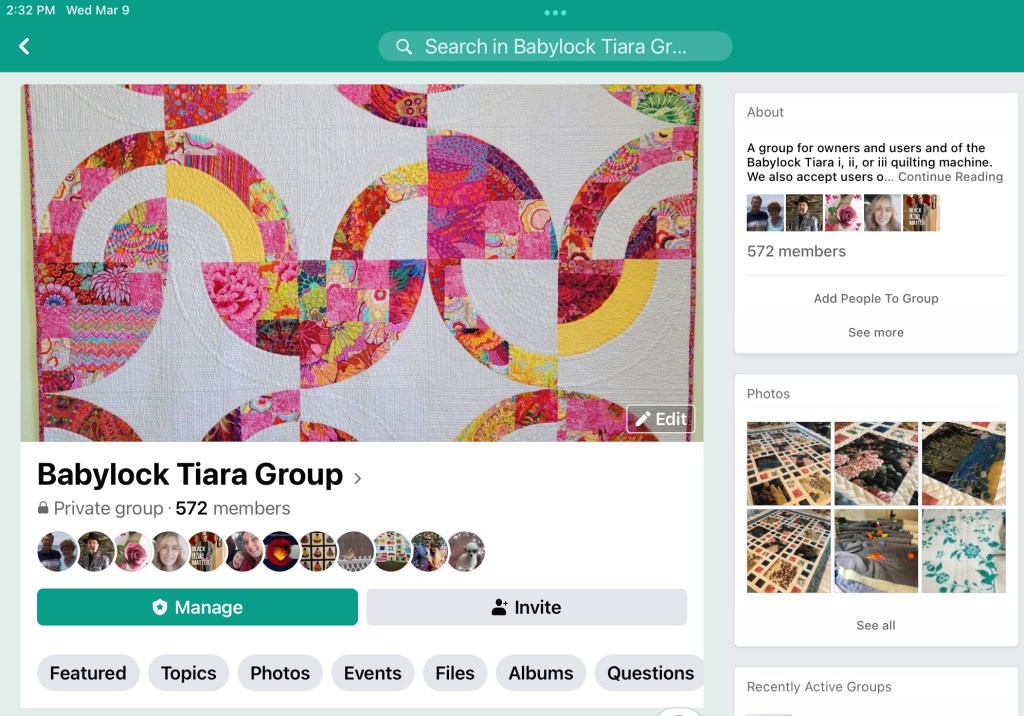Click the Search in Babylock Tiara Group field
Viewport: 1024px width, 716px height.
[555, 46]
